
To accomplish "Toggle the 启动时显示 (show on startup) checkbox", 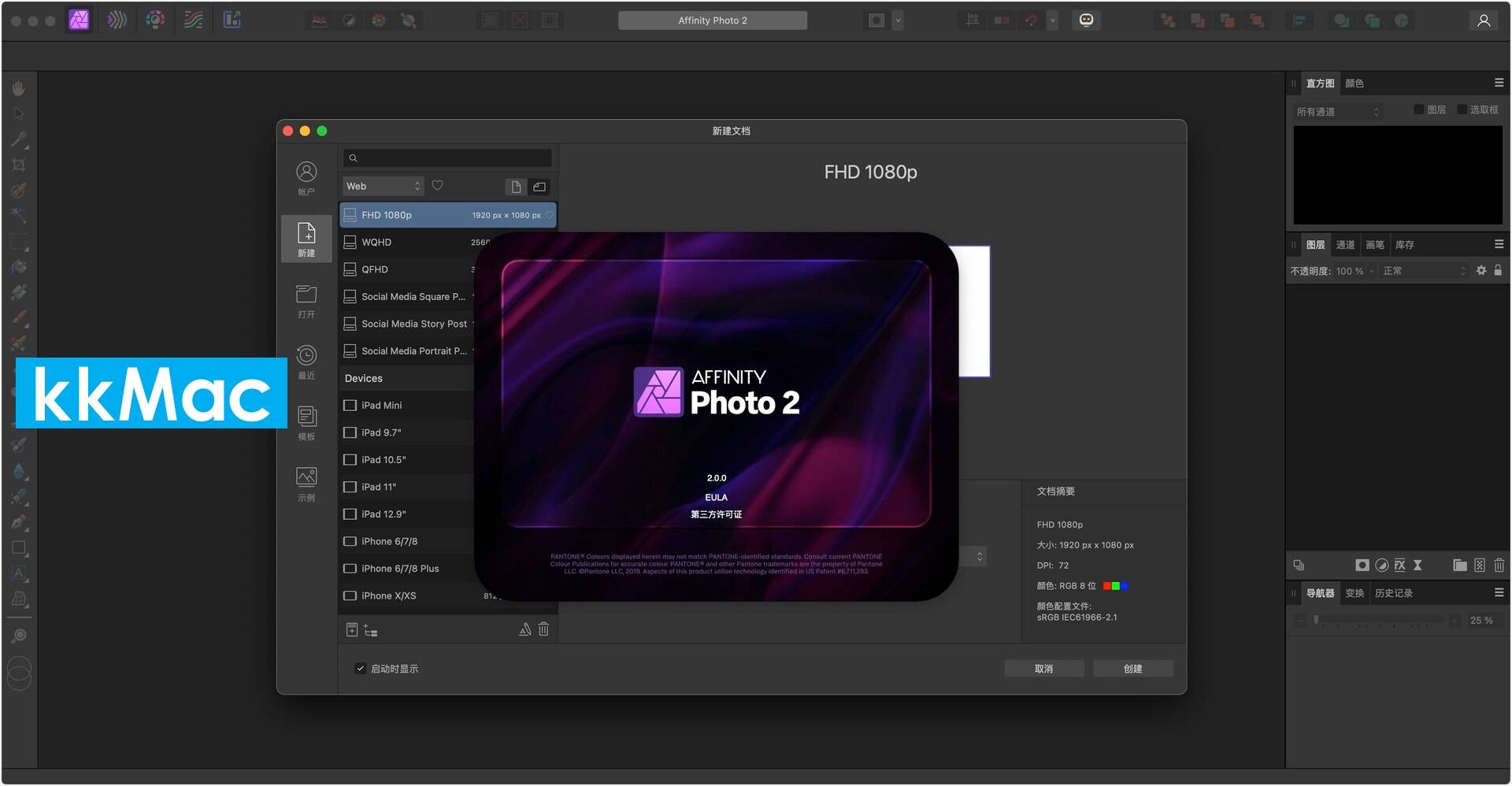I will click(x=360, y=669).
